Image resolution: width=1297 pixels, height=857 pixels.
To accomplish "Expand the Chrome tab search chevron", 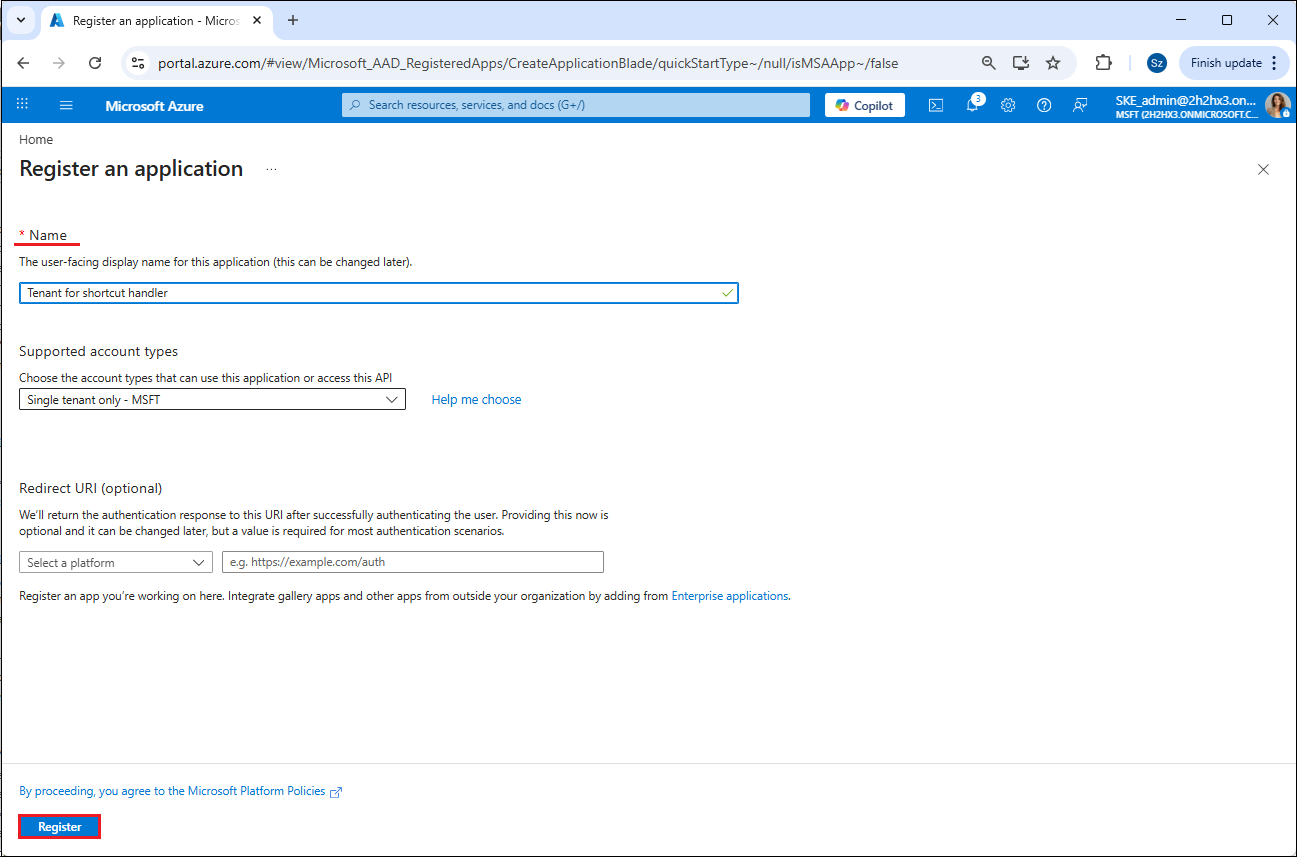I will [20, 20].
